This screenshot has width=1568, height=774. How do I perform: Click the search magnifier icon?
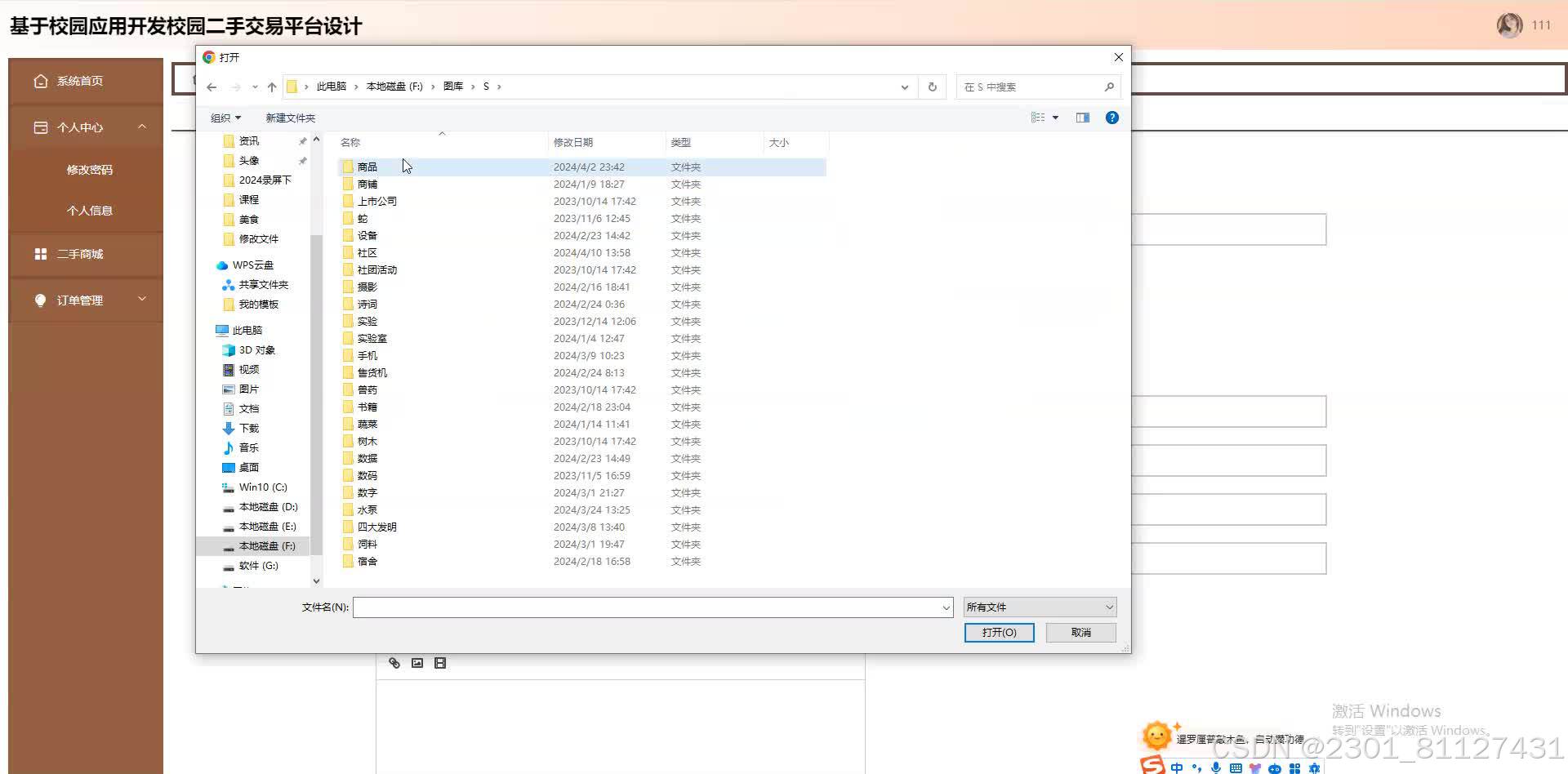(1109, 87)
